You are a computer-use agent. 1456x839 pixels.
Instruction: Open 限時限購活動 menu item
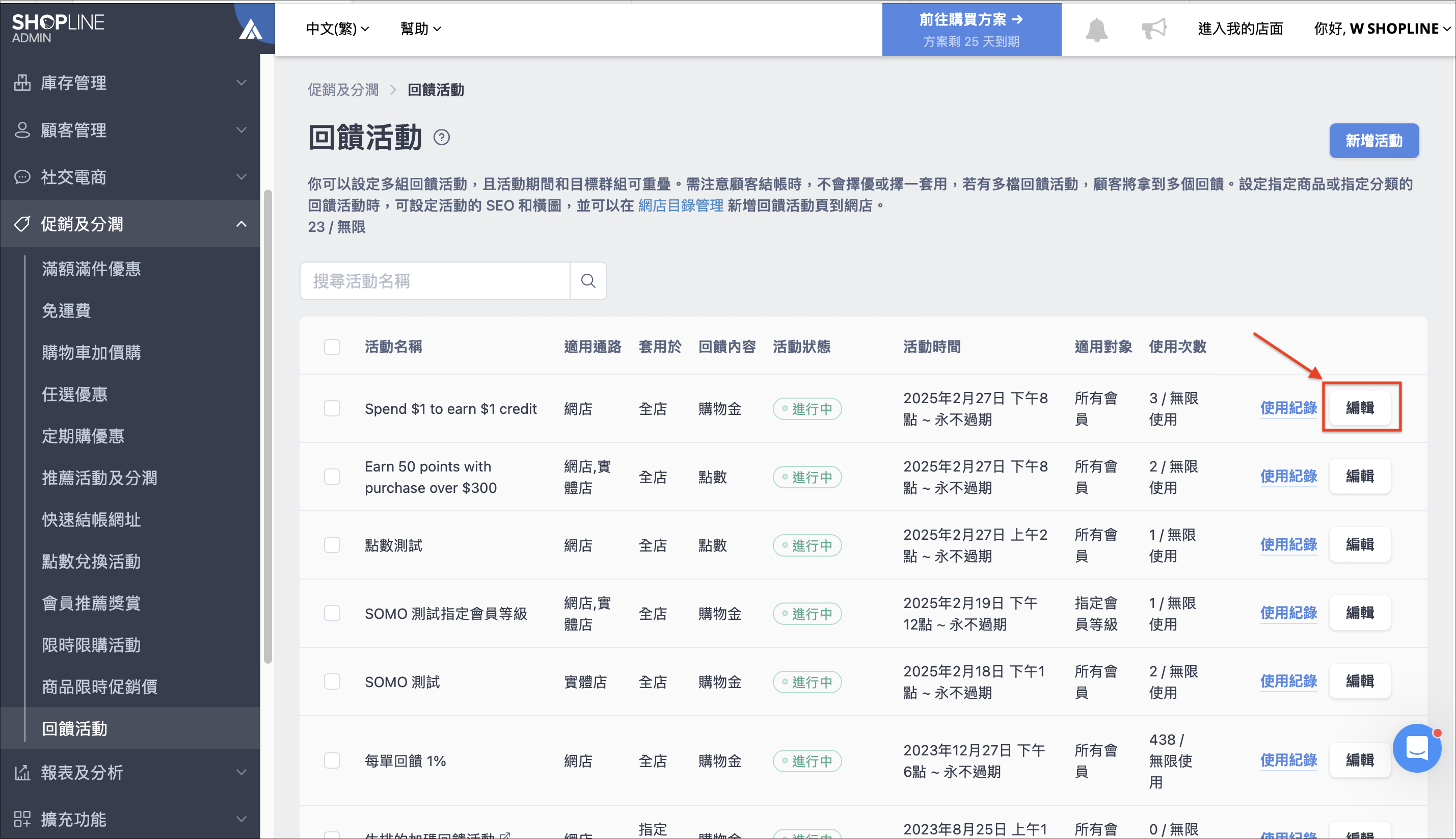(91, 645)
